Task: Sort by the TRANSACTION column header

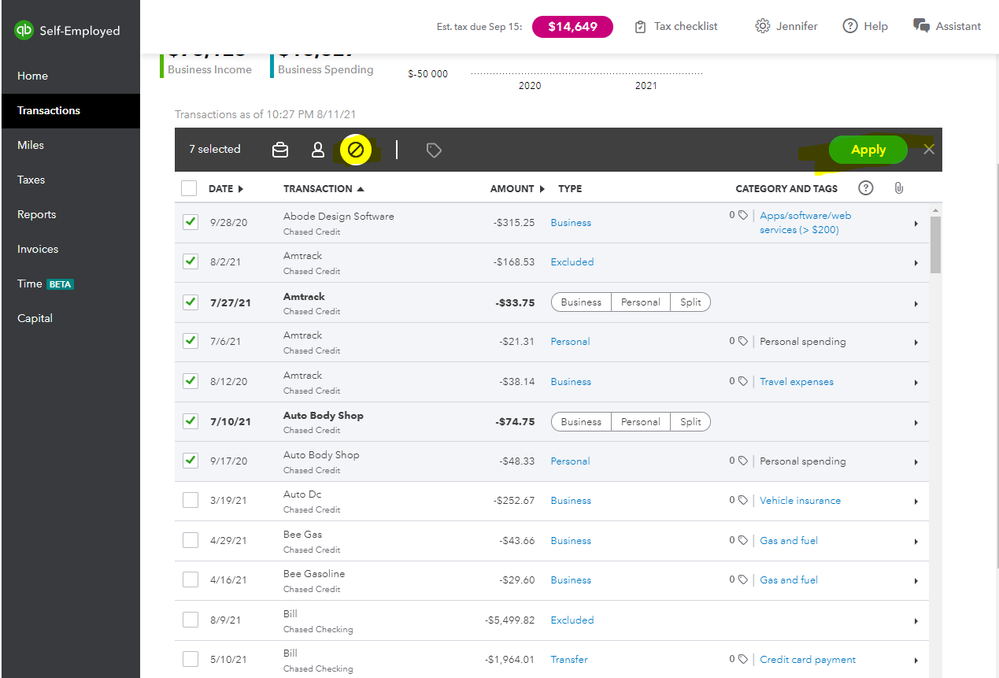Action: pyautogui.click(x=324, y=189)
